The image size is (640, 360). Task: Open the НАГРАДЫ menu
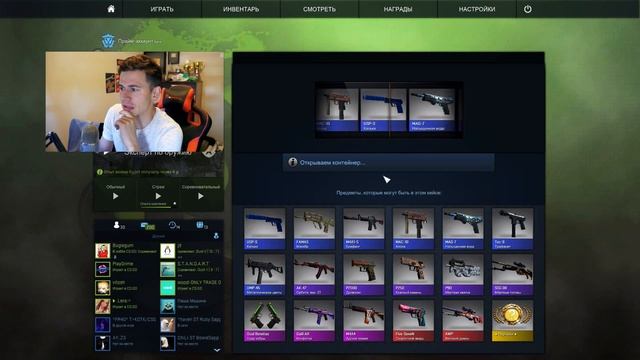click(398, 9)
